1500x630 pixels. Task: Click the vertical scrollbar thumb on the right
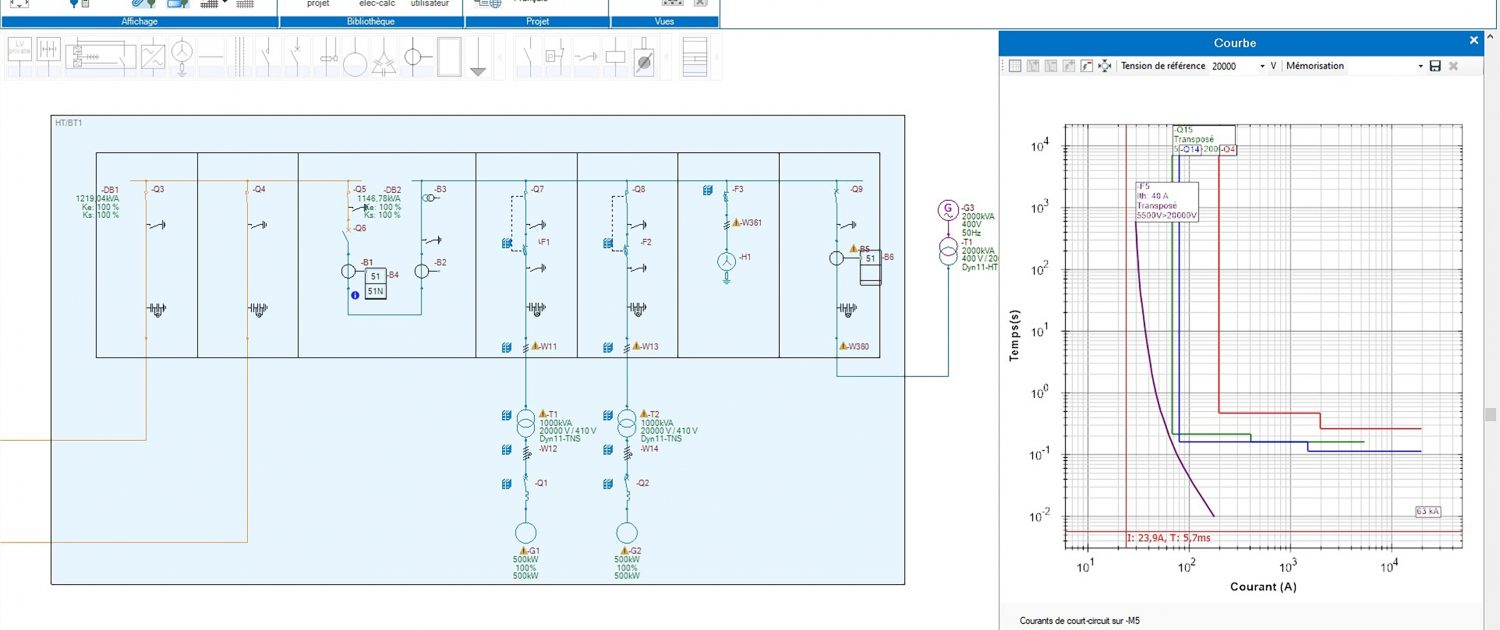(1490, 414)
